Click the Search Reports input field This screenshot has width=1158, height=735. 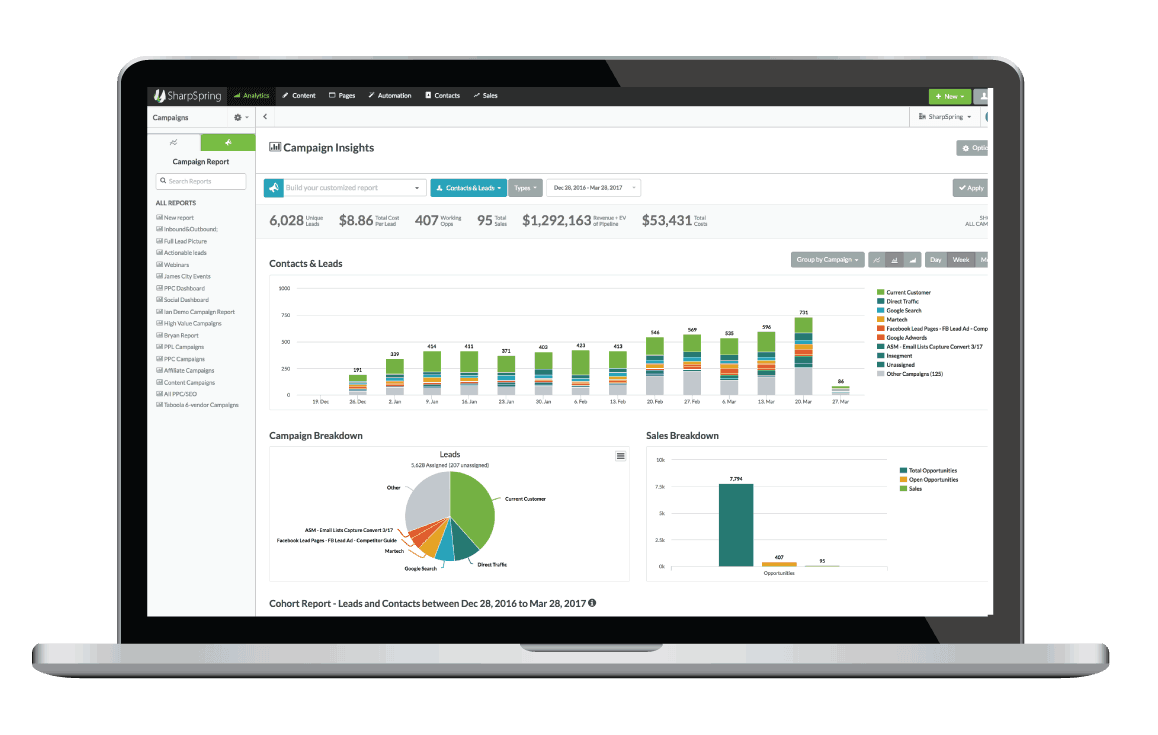[200, 181]
